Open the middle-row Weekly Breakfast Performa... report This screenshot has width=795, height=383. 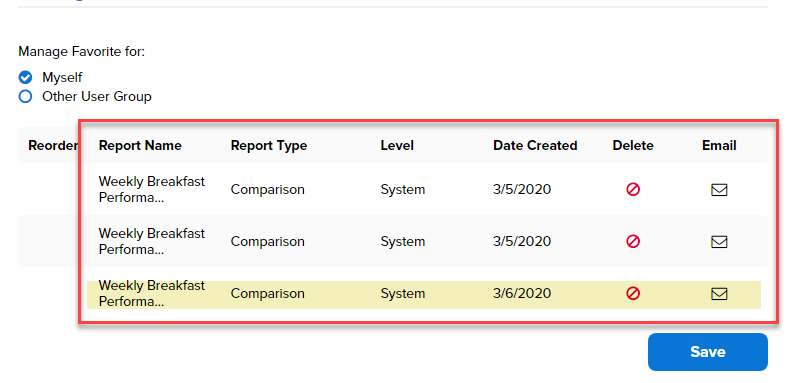tap(152, 241)
